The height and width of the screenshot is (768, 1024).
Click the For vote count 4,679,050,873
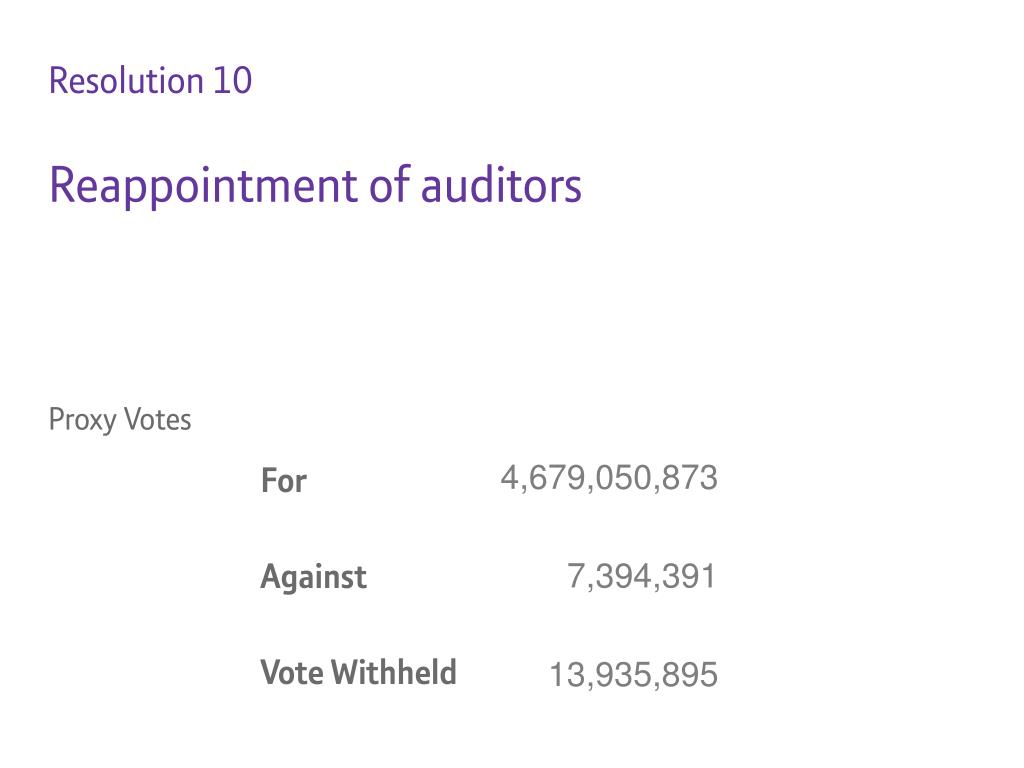point(609,478)
